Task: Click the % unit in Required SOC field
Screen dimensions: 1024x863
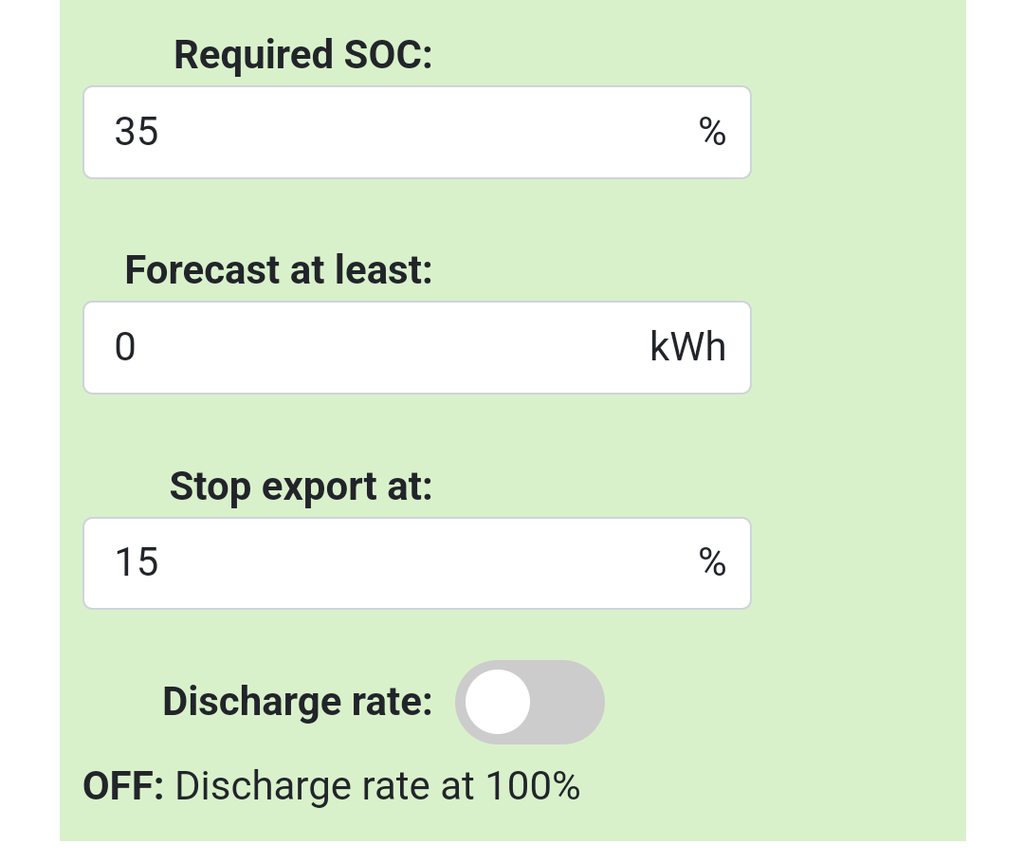Action: click(x=712, y=131)
